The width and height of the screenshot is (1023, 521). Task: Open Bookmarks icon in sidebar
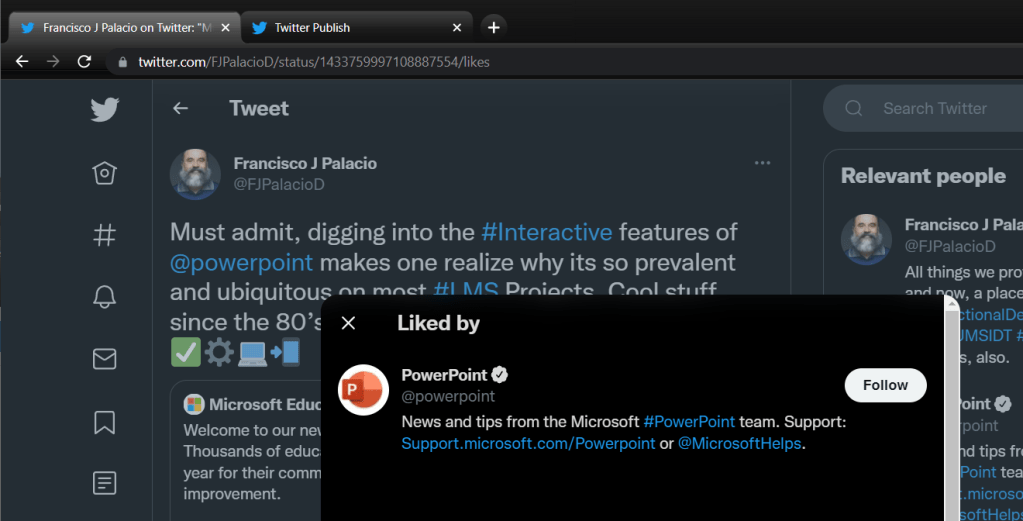[104, 422]
